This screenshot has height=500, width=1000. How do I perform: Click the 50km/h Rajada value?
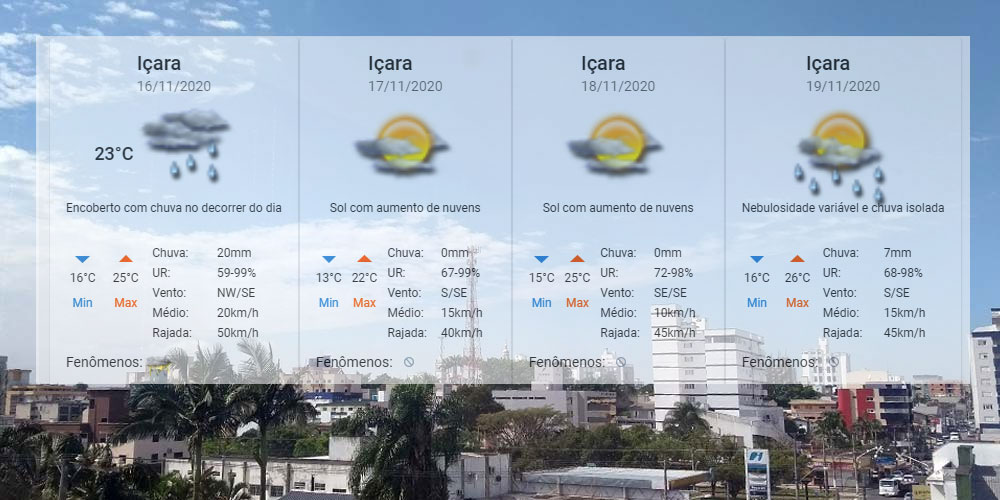tap(237, 332)
